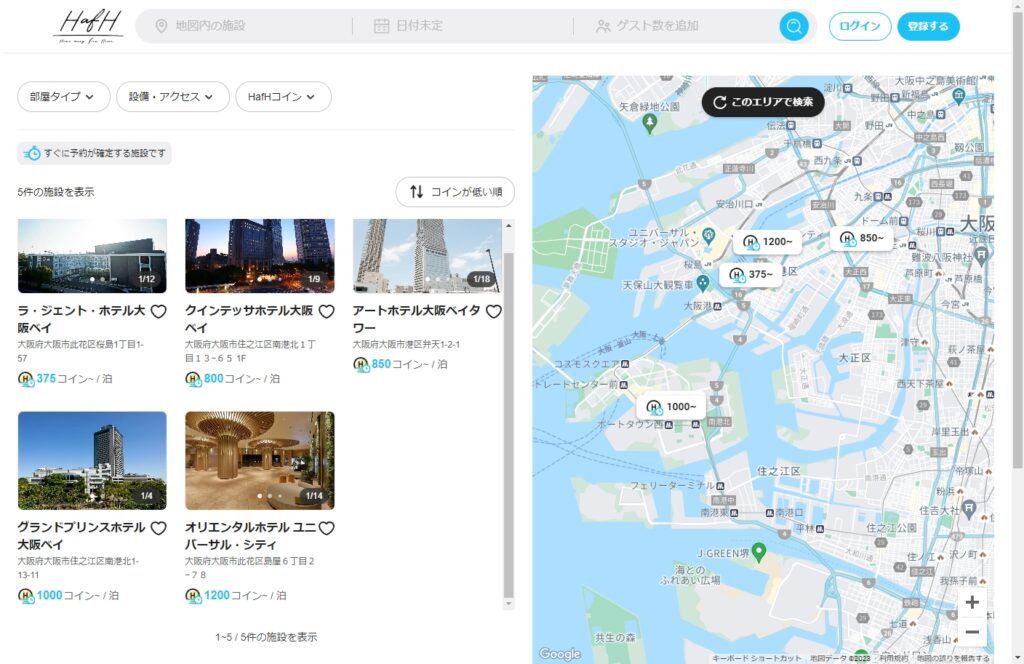This screenshot has width=1024, height=664.
Task: Click the listing scrollbar down arrow
Action: [509, 604]
